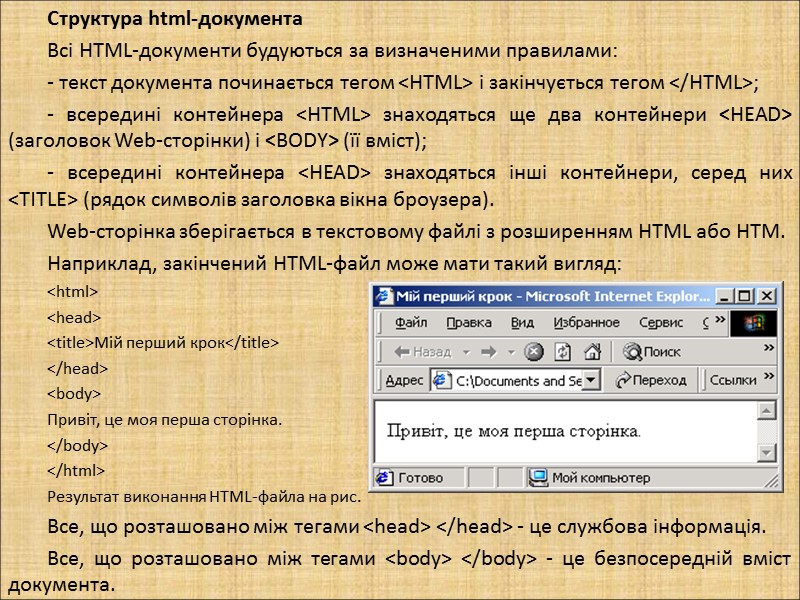Screen dimensions: 800x600
Task: Open the Файл menu
Action: coord(411,322)
